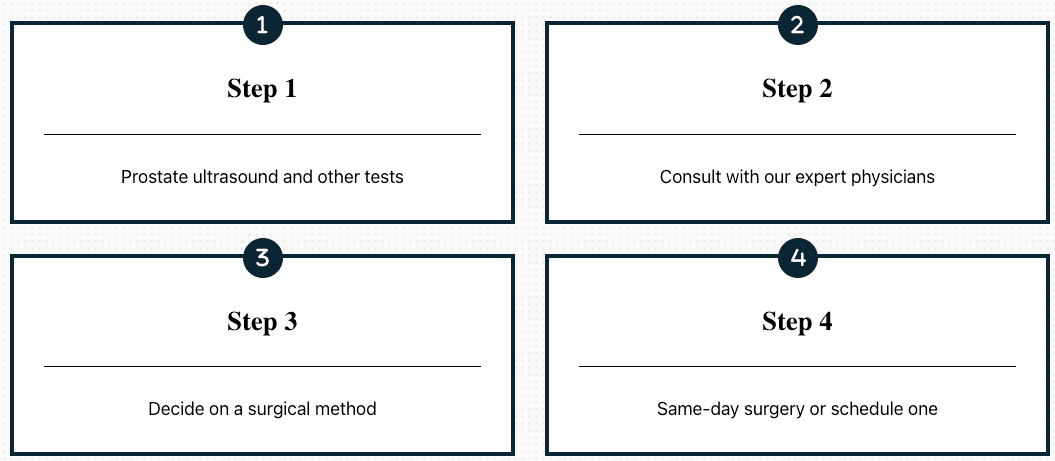The image size is (1055, 461).
Task: Click the divider line under Step 4
Action: click(x=797, y=367)
